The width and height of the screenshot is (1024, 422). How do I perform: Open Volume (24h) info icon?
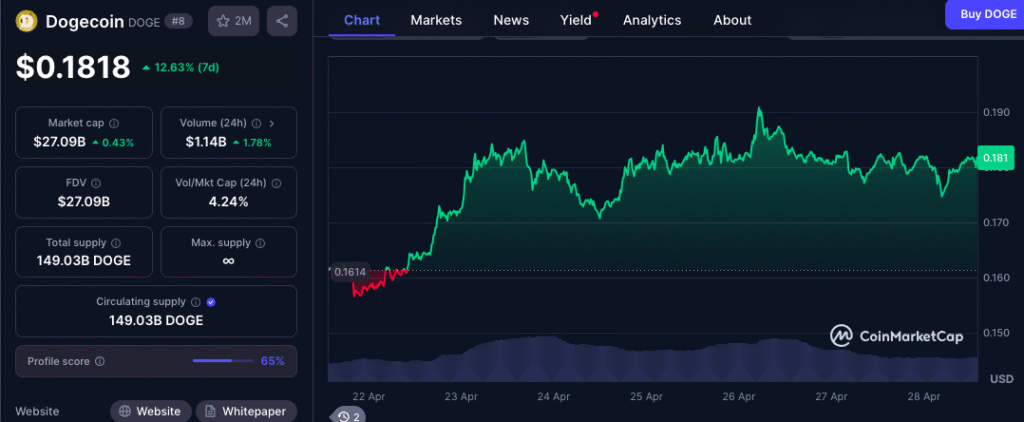tap(257, 123)
